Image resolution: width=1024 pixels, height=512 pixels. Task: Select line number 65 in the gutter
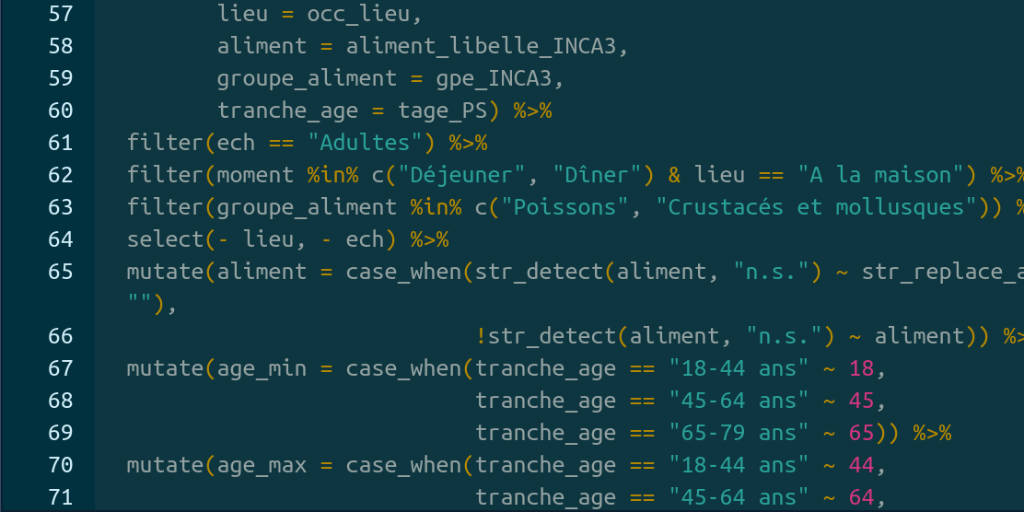click(61, 272)
